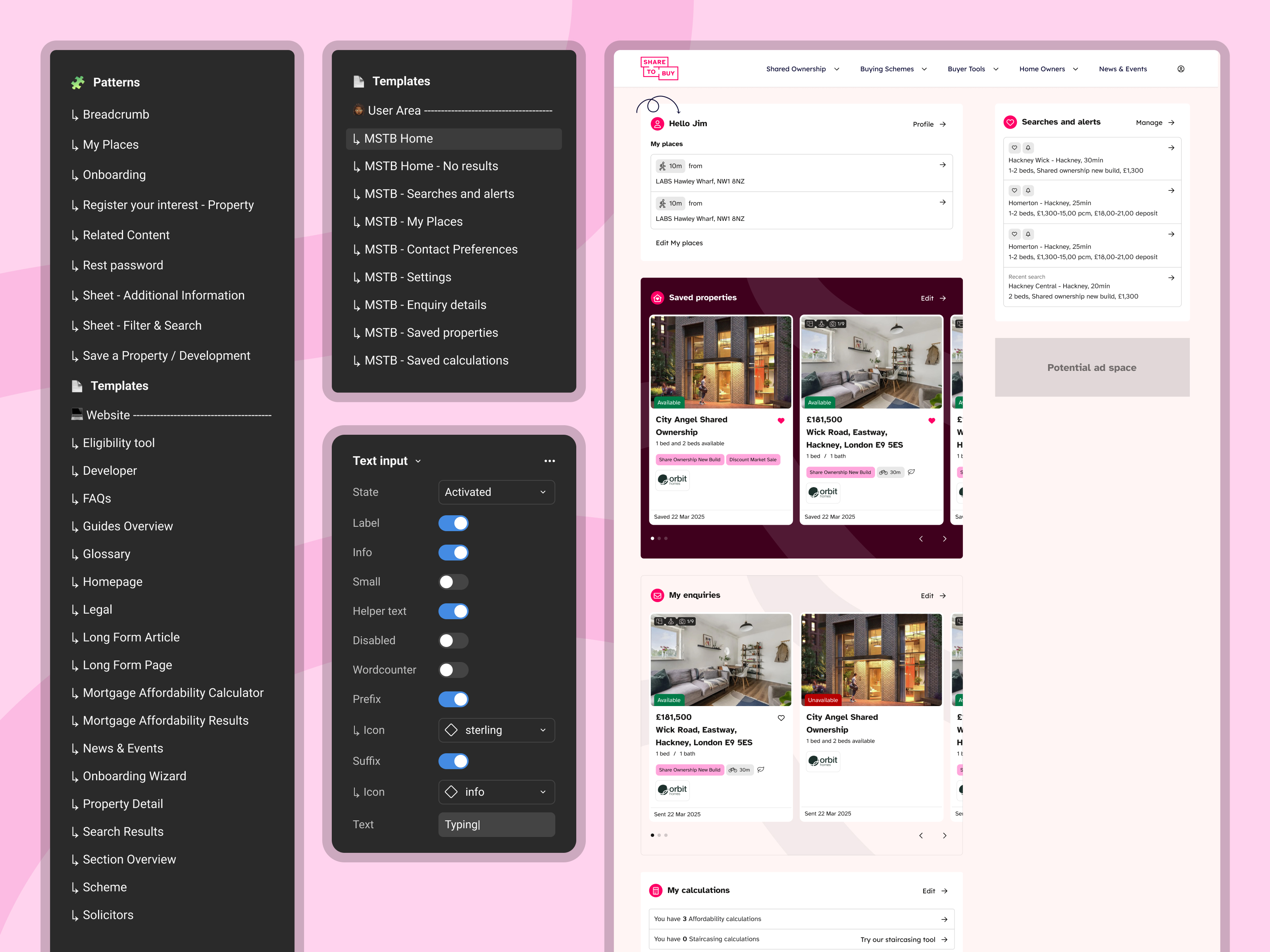This screenshot has width=1270, height=952.
Task: Click the Share to Buy logo
Action: click(659, 68)
